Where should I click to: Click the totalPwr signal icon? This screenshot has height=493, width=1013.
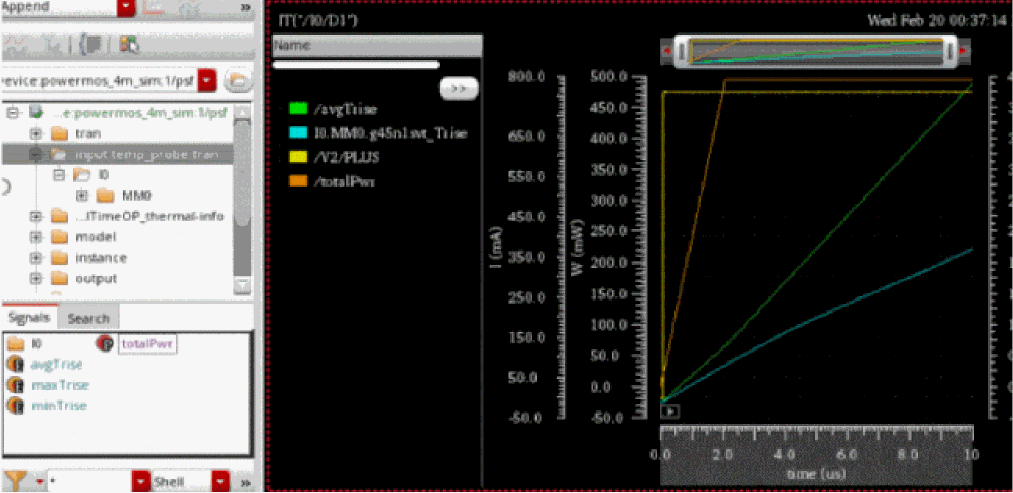[x=105, y=344]
